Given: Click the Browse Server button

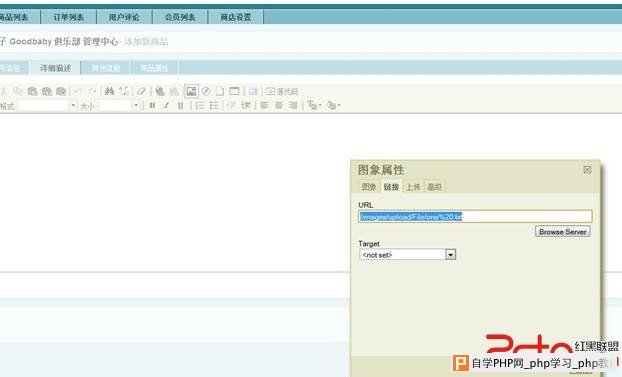Looking at the screenshot, I should 562,232.
